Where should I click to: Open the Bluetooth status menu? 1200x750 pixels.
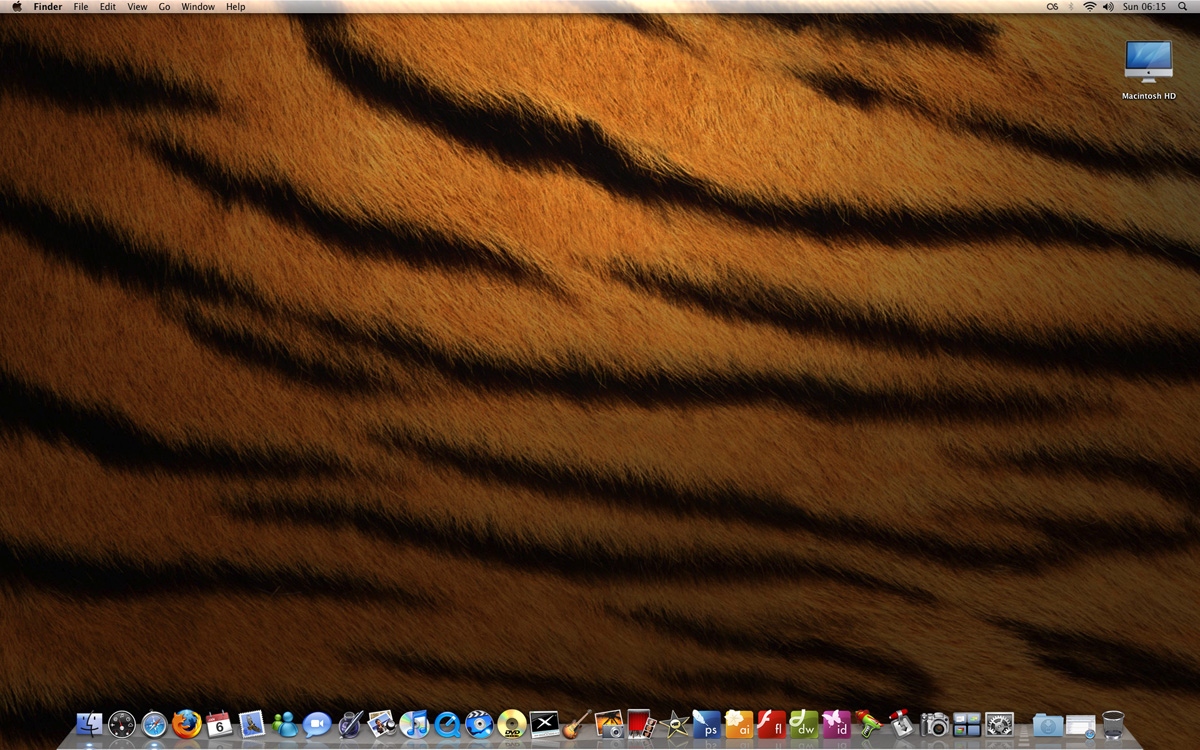point(1071,7)
